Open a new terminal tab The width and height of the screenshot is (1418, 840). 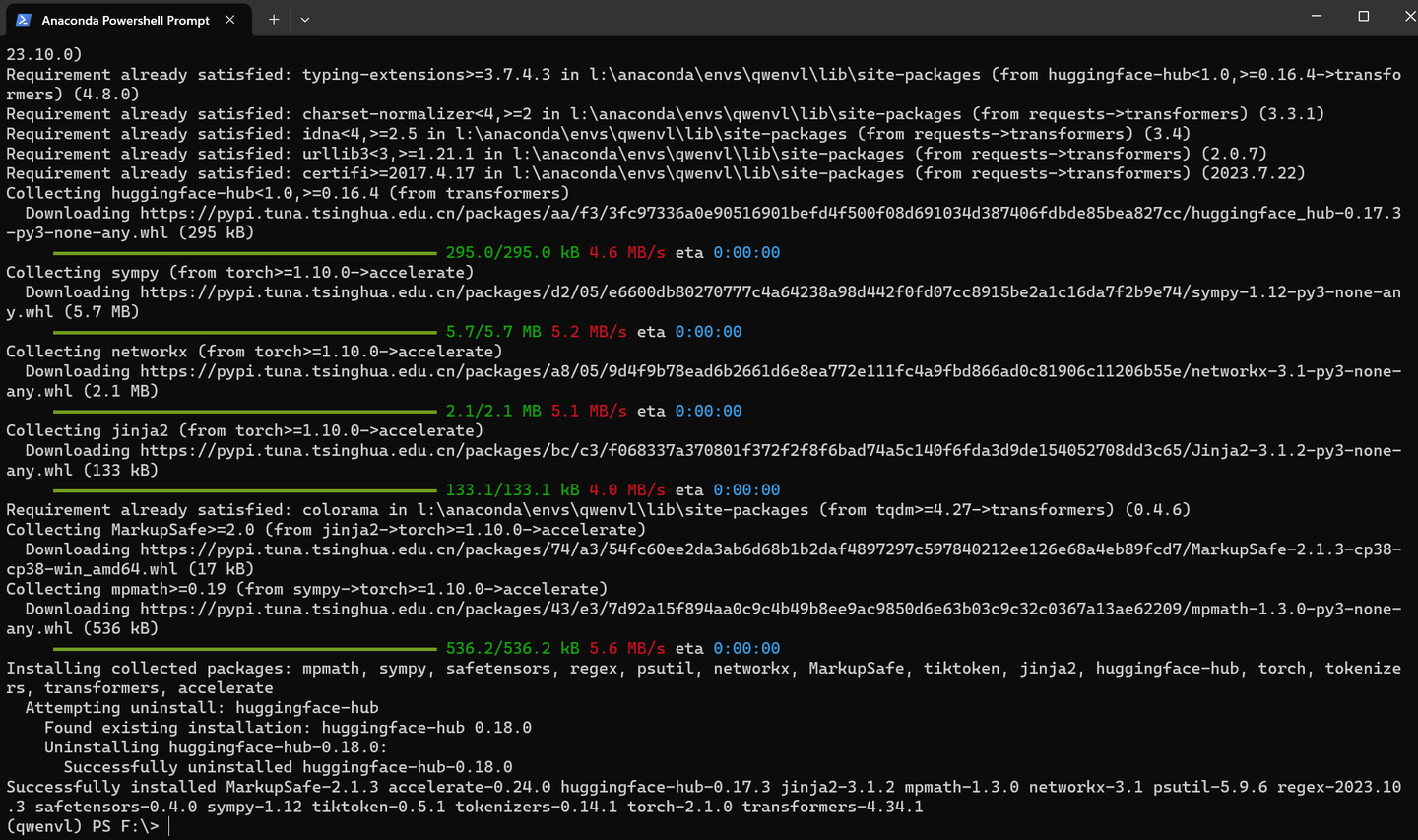click(274, 20)
